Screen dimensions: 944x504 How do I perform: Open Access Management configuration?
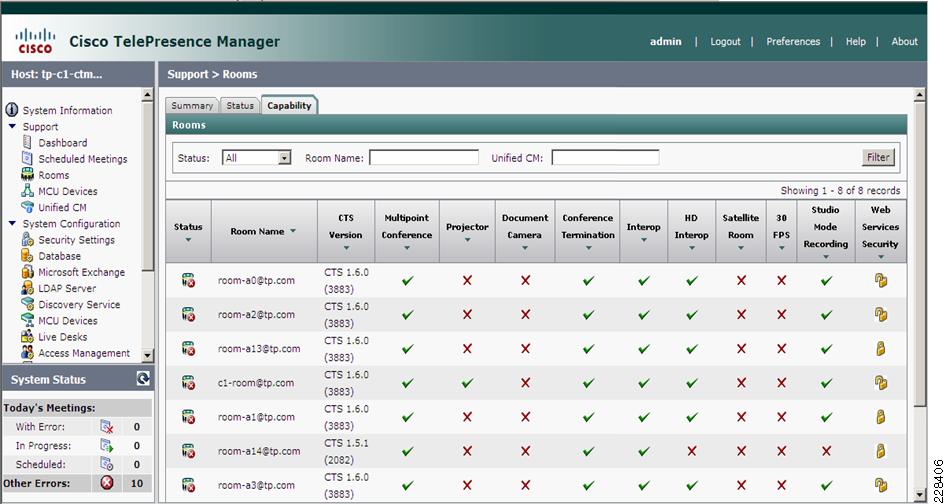point(84,353)
